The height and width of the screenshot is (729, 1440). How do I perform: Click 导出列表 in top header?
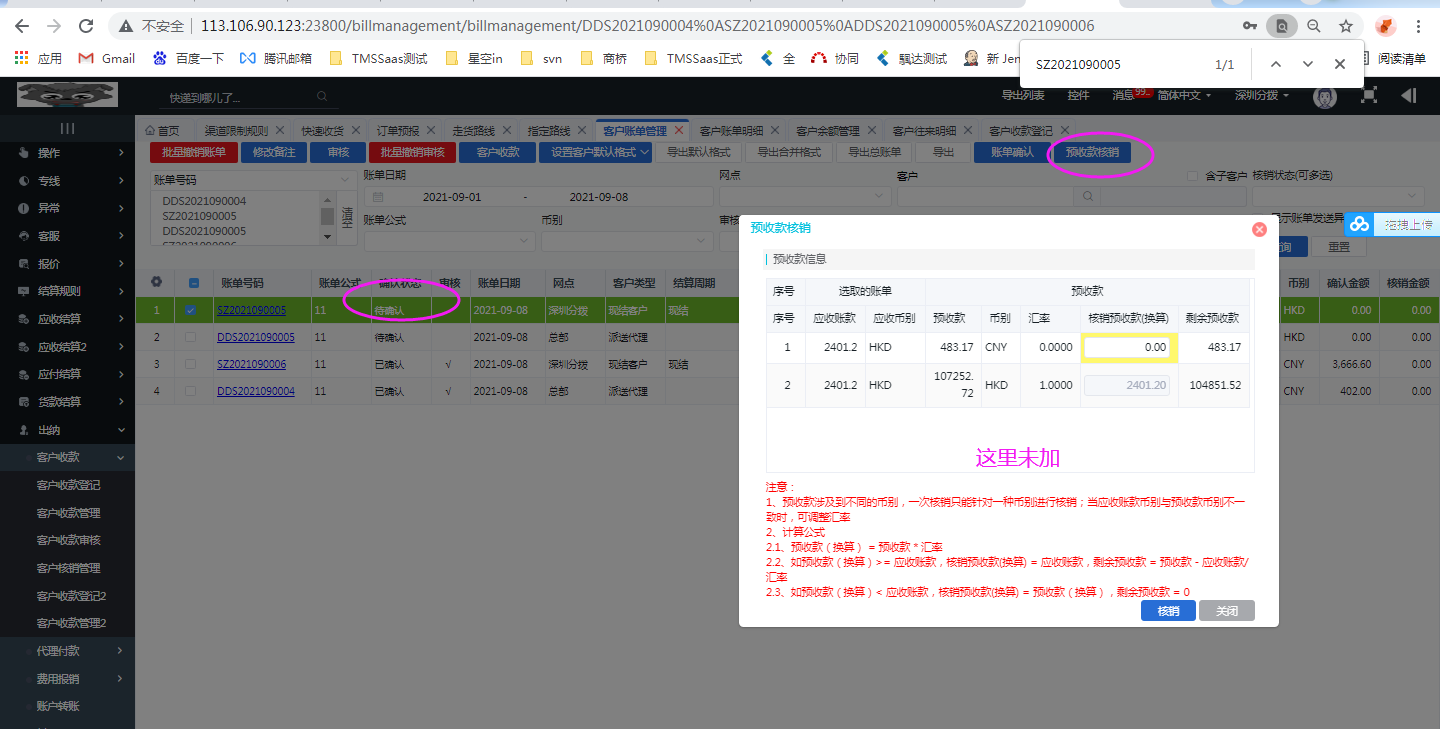click(1023, 96)
